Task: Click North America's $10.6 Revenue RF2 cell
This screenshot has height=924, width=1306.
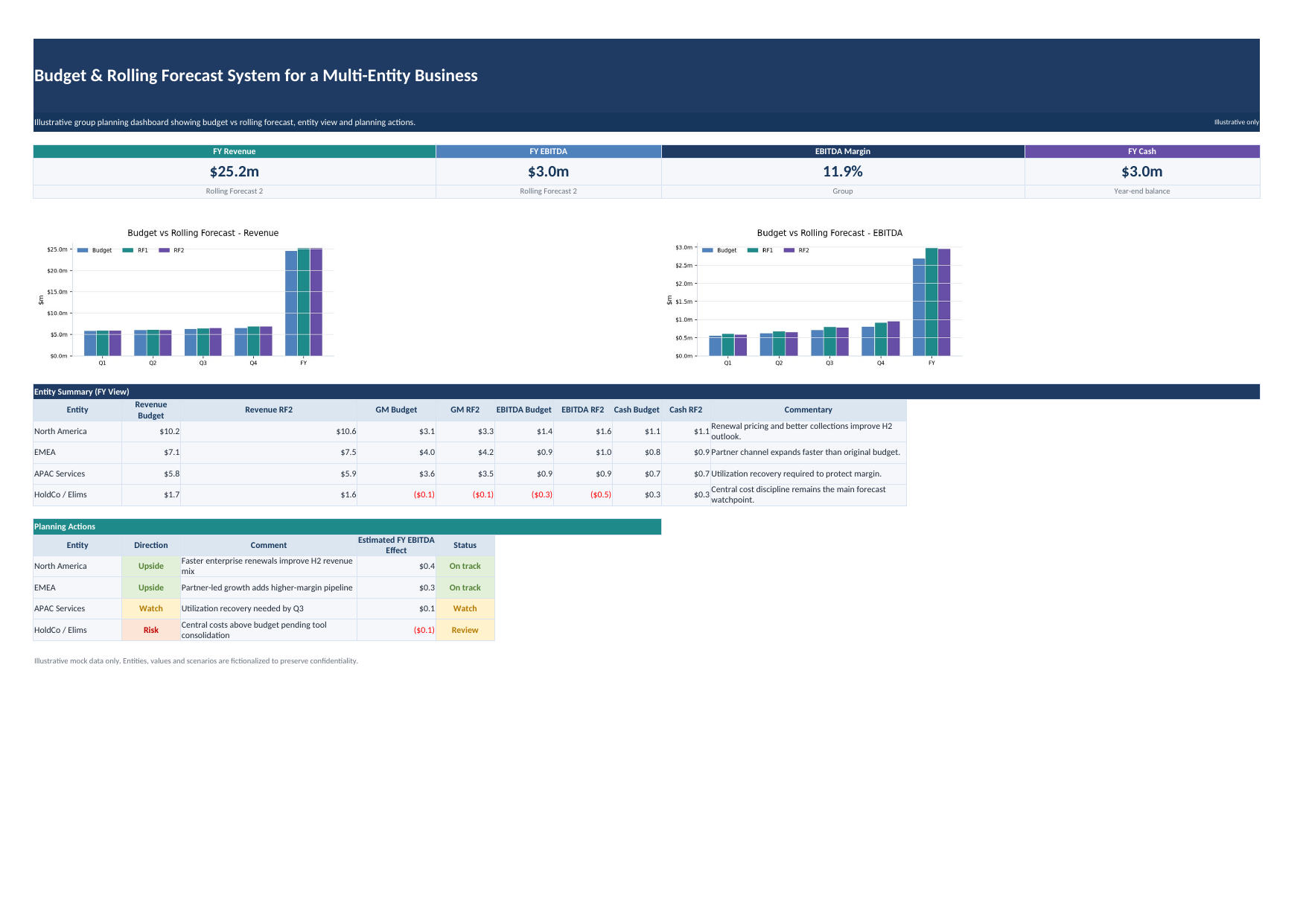Action: (269, 432)
